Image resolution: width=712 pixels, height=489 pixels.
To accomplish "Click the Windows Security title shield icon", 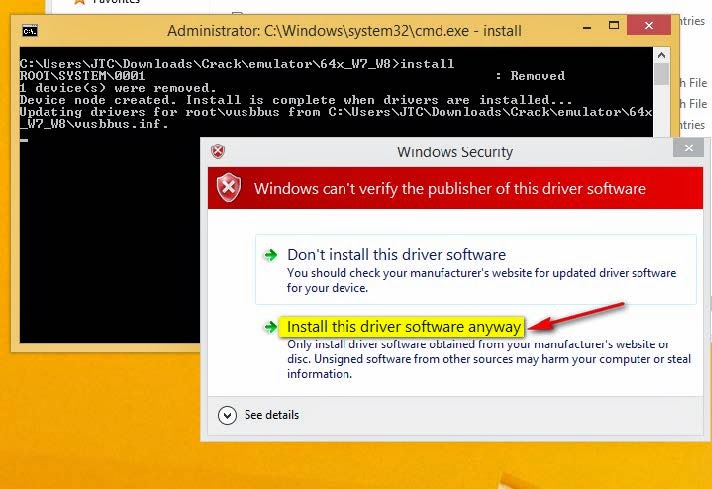I will (218, 151).
